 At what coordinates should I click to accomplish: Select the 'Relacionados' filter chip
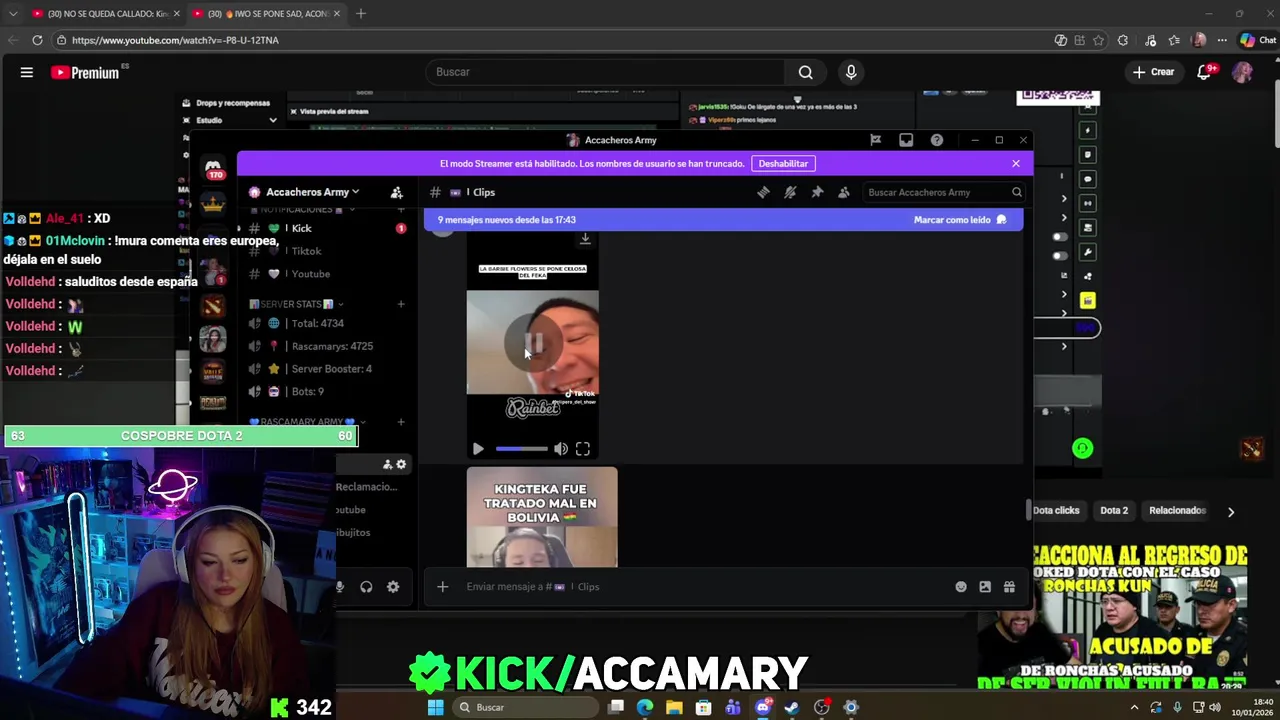click(x=1177, y=511)
